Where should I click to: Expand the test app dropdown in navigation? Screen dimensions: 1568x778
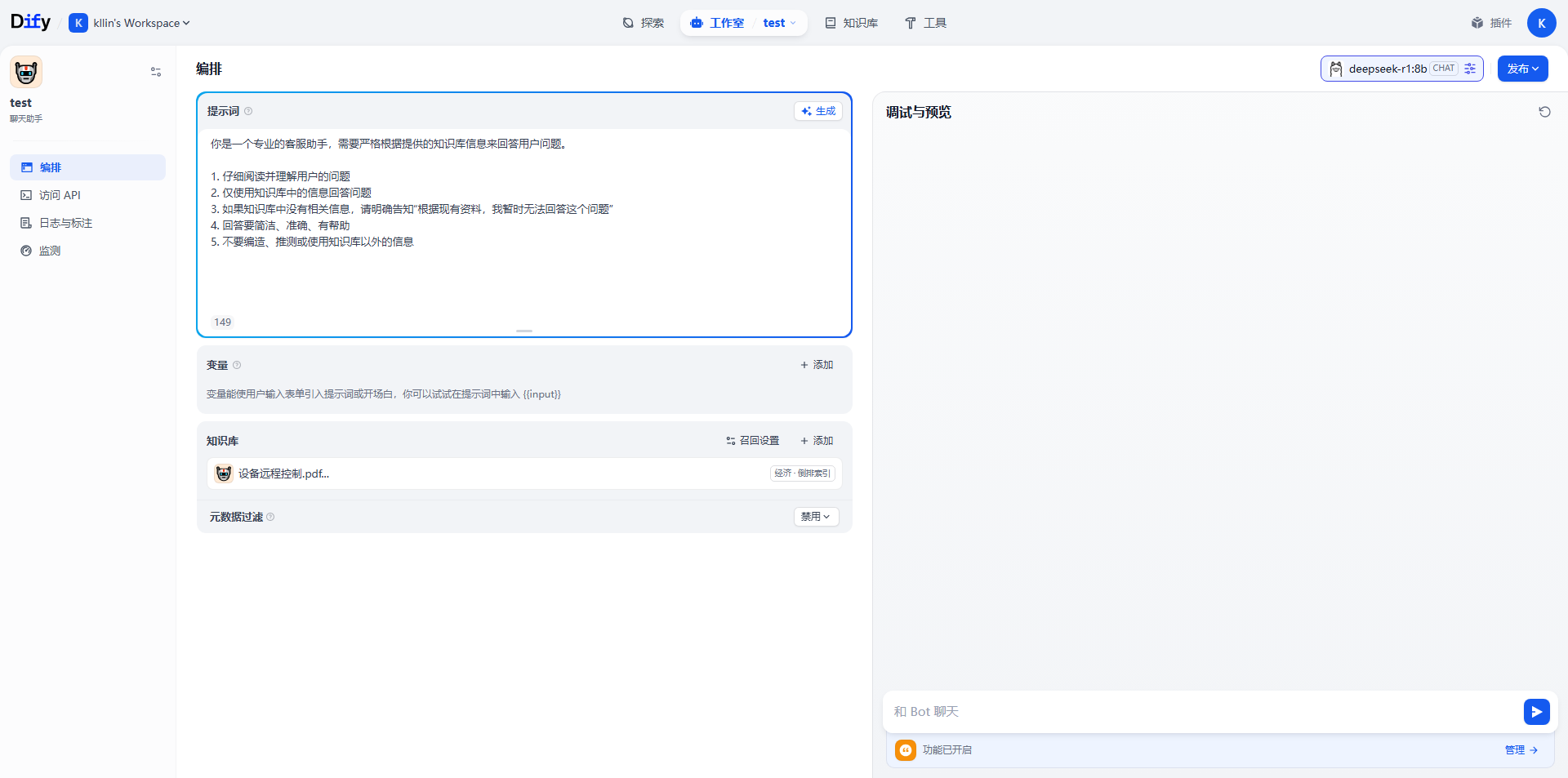[x=780, y=23]
